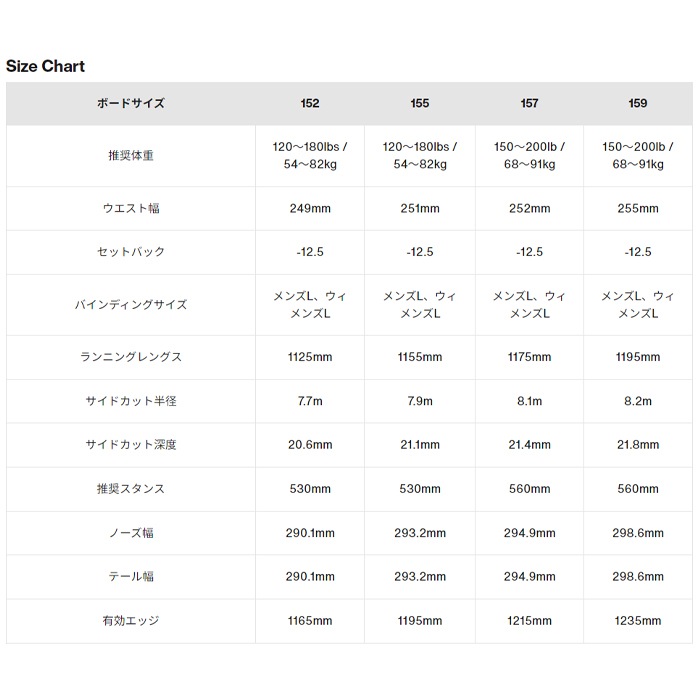Select the 249mm waist width cell
The height and width of the screenshot is (700, 700).
coord(310,208)
